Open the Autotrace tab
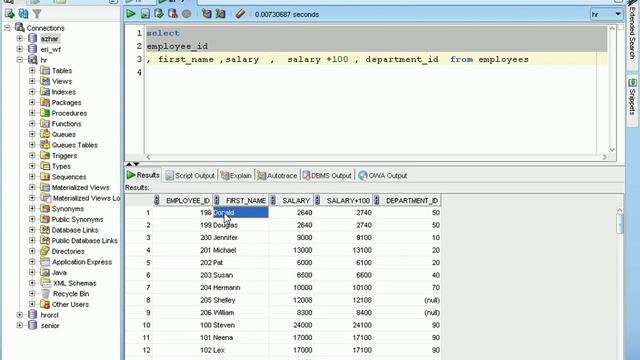Image resolution: width=640 pixels, height=360 pixels. click(277, 176)
